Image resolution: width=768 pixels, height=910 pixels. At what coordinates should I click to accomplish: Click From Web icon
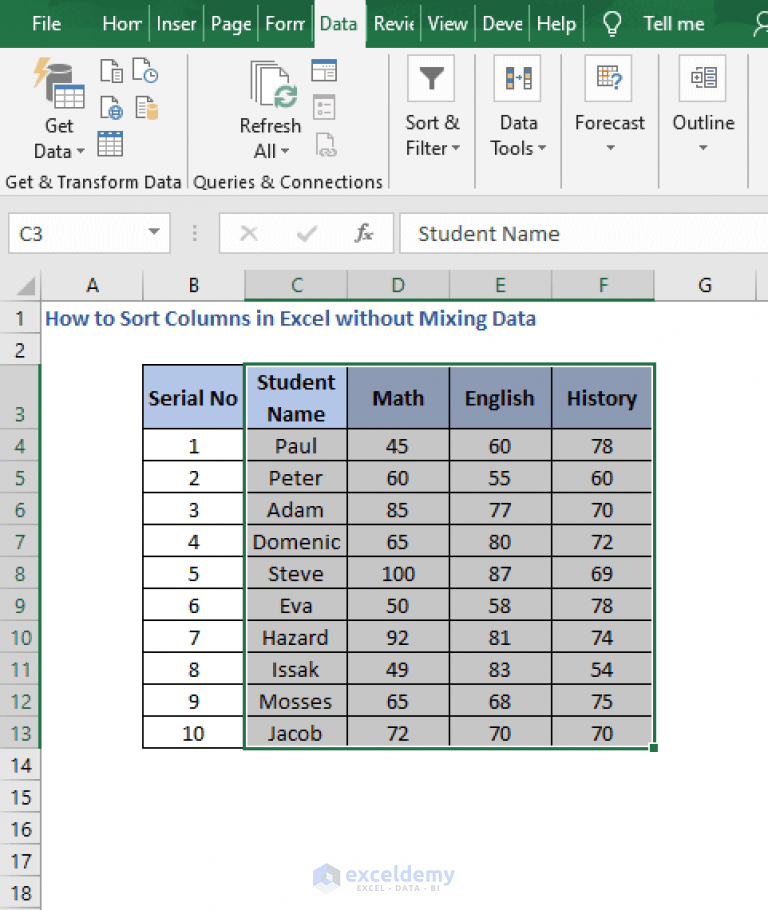111,108
